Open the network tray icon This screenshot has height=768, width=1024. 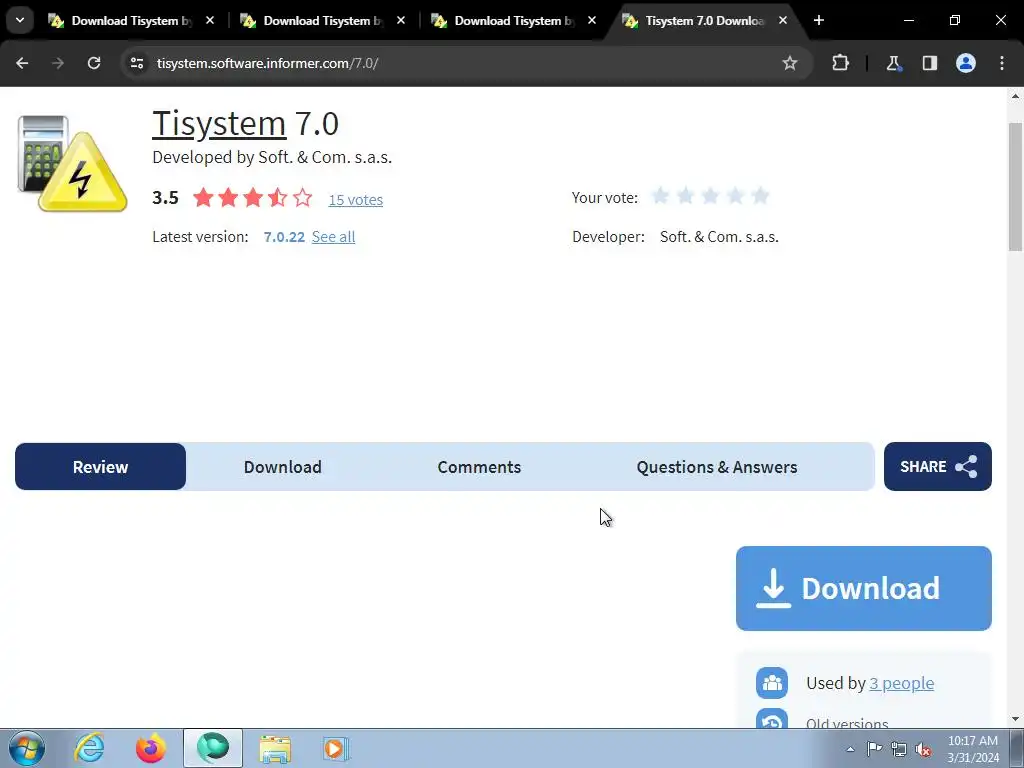[x=899, y=749]
